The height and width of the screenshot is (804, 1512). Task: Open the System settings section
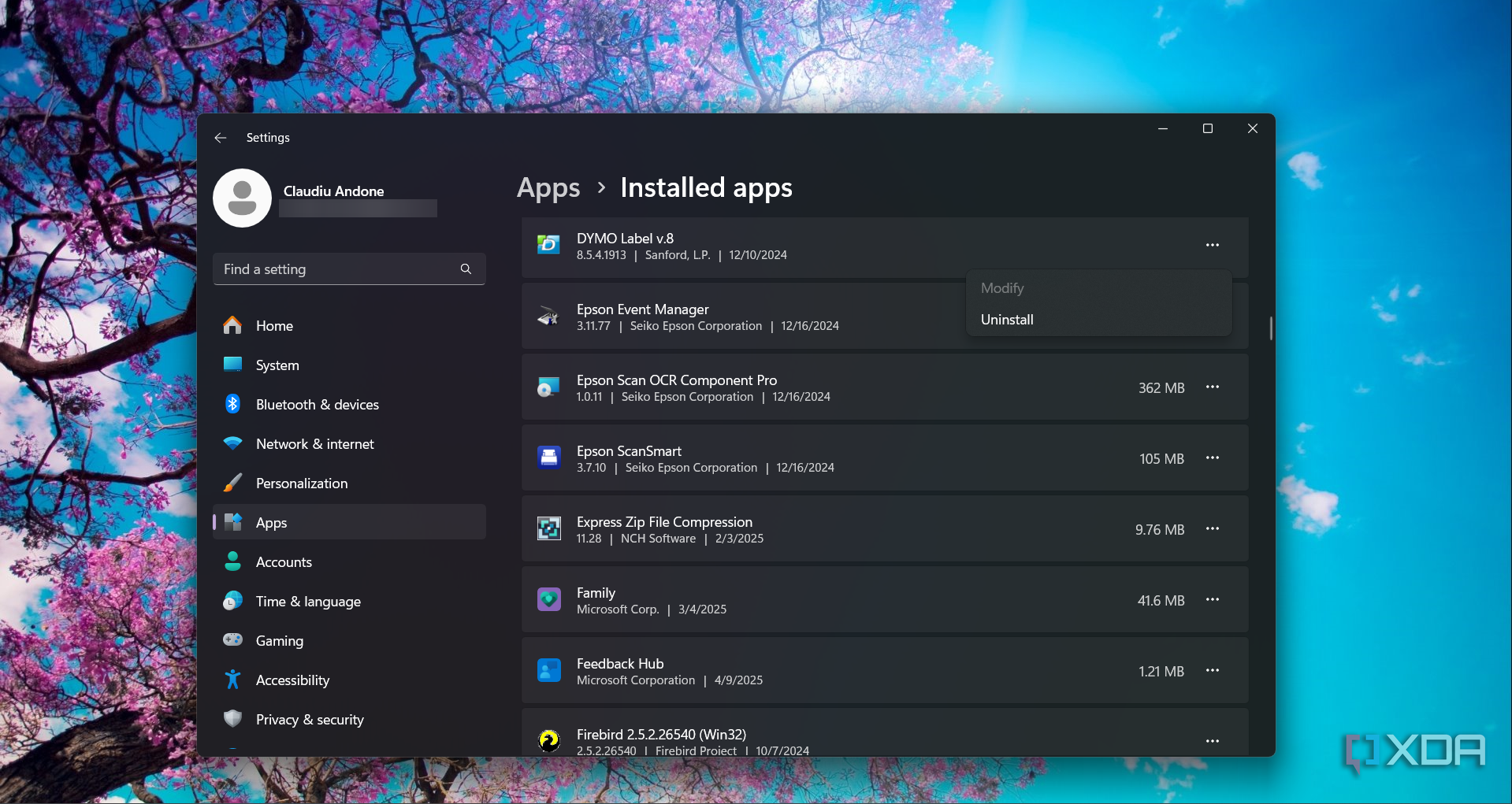pyautogui.click(x=349, y=365)
